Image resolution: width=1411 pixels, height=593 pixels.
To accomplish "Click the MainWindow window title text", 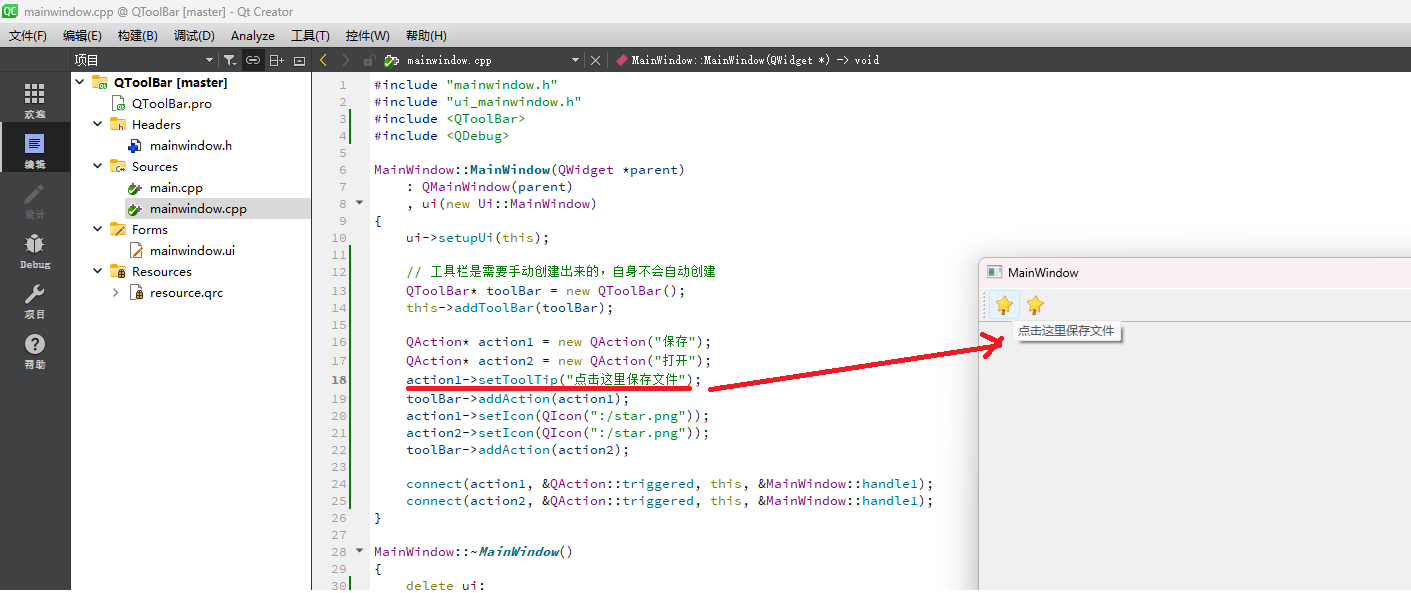I will 1043,272.
